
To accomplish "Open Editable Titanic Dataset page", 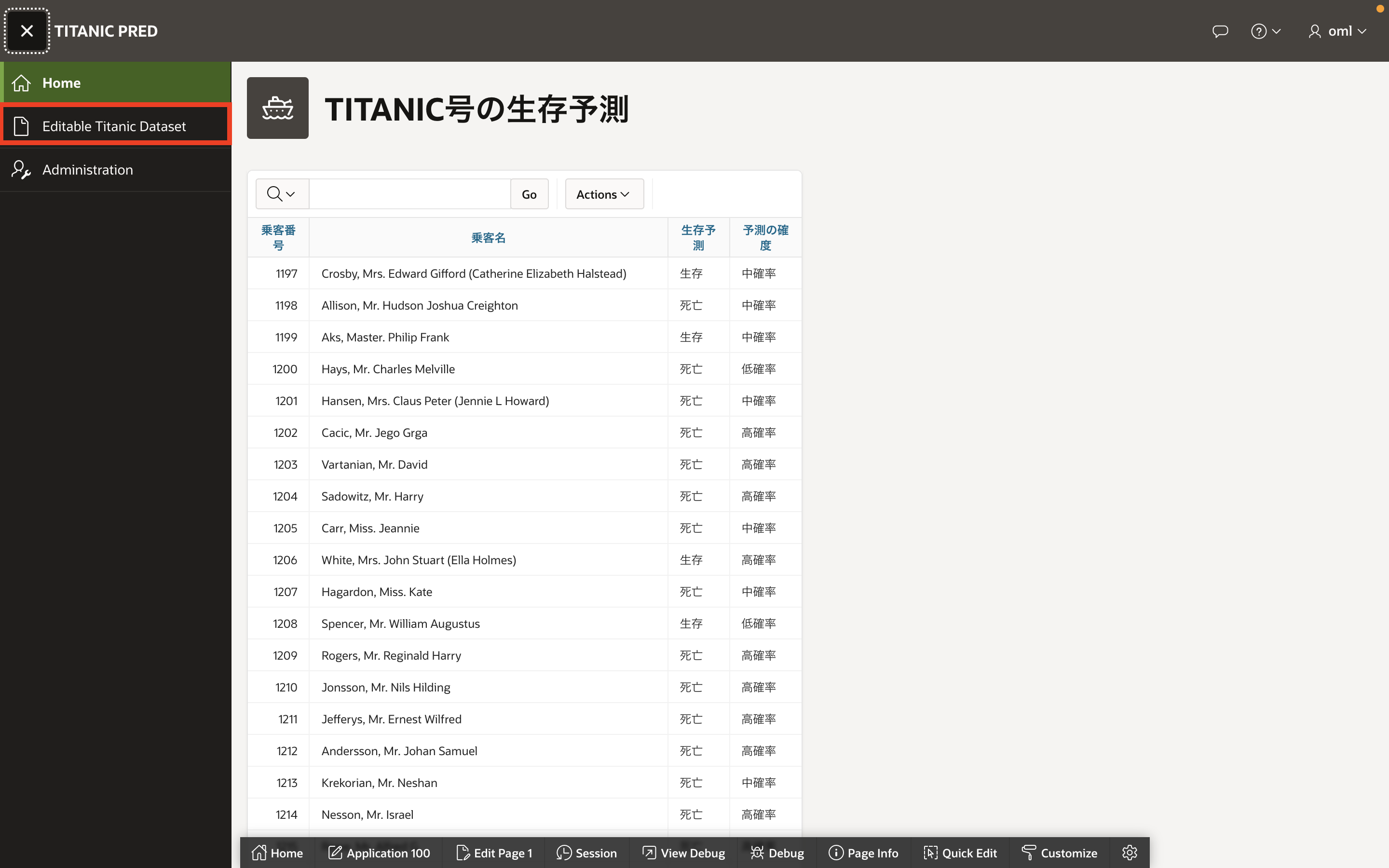I will (x=115, y=126).
